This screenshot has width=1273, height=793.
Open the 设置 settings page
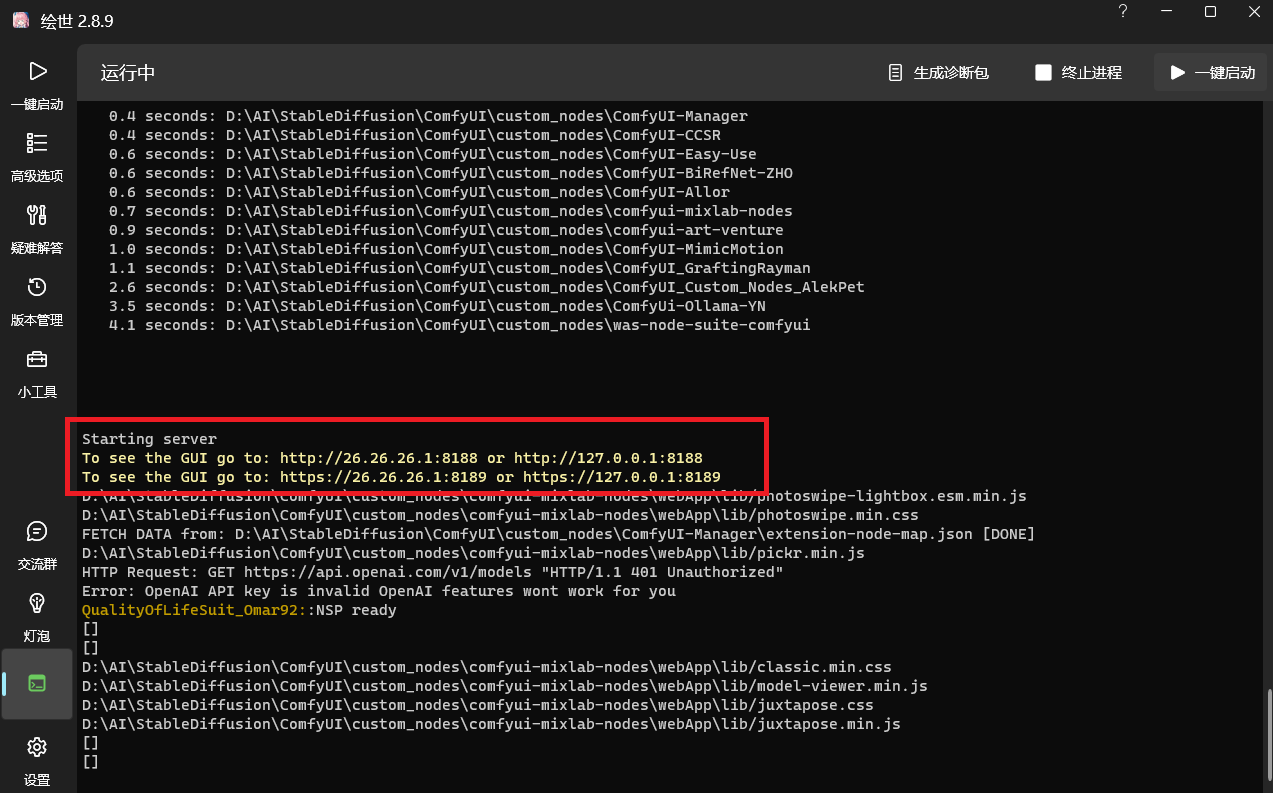(x=37, y=760)
